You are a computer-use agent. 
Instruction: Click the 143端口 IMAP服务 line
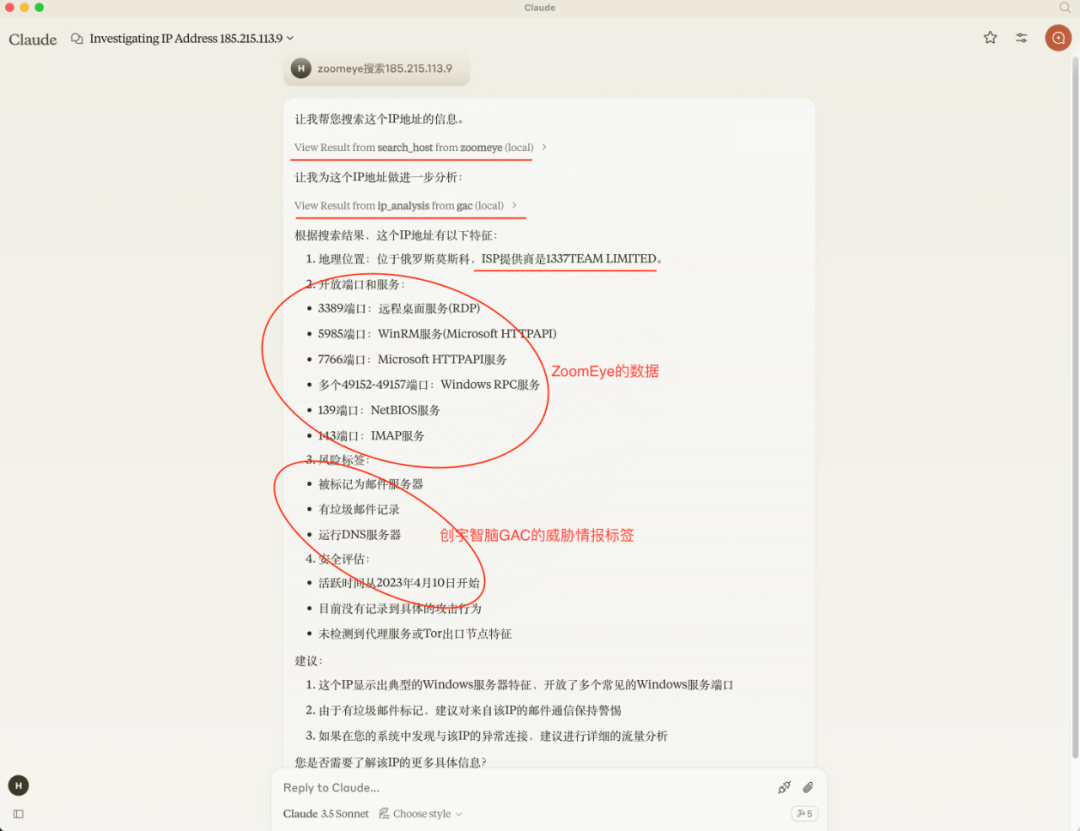[371, 436]
